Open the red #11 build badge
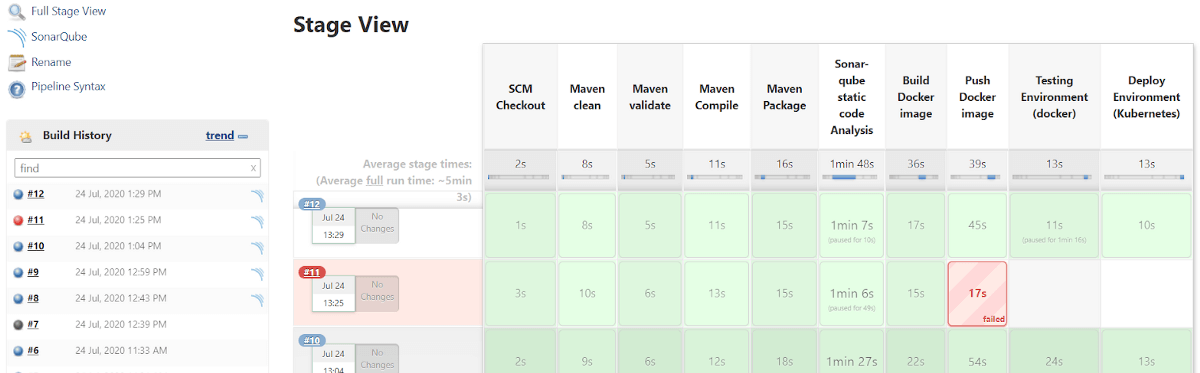 (x=312, y=272)
